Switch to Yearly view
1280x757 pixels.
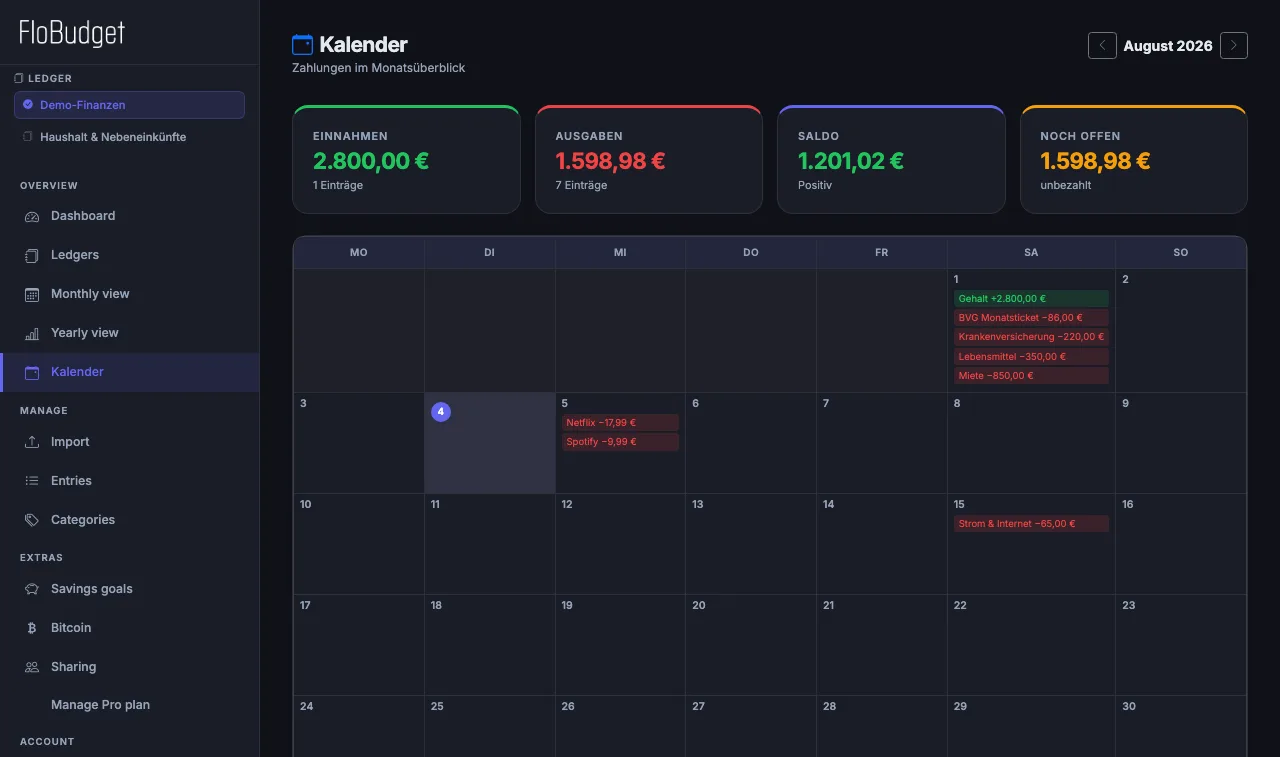tap(130, 333)
